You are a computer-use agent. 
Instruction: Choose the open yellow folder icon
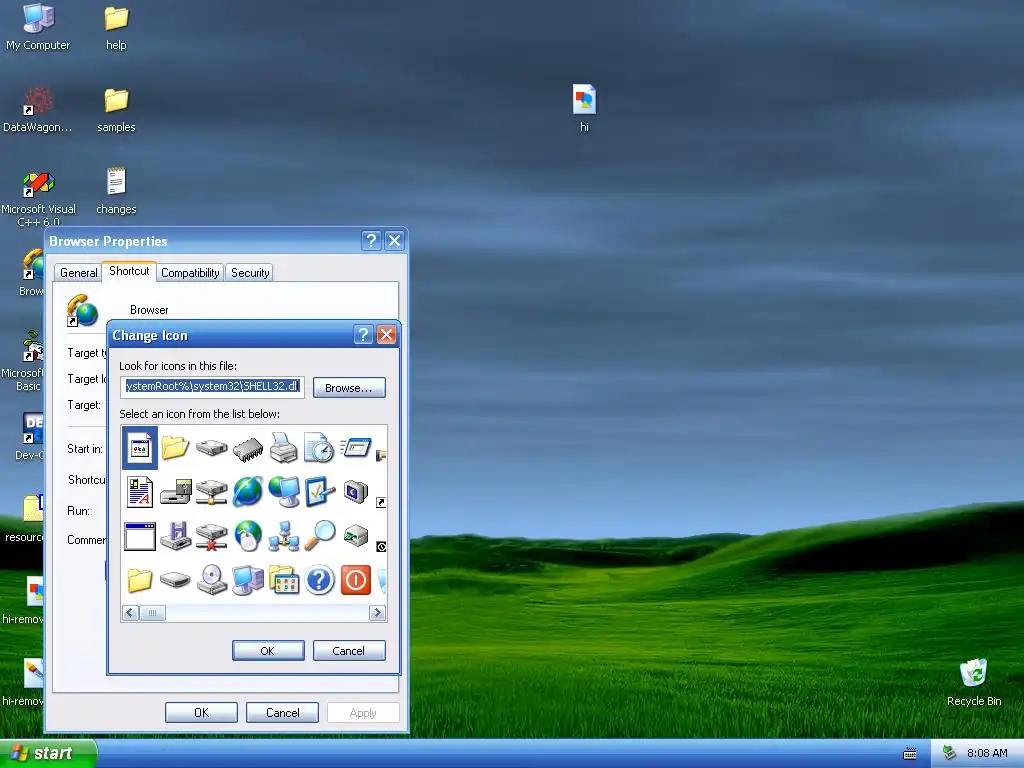(175, 448)
